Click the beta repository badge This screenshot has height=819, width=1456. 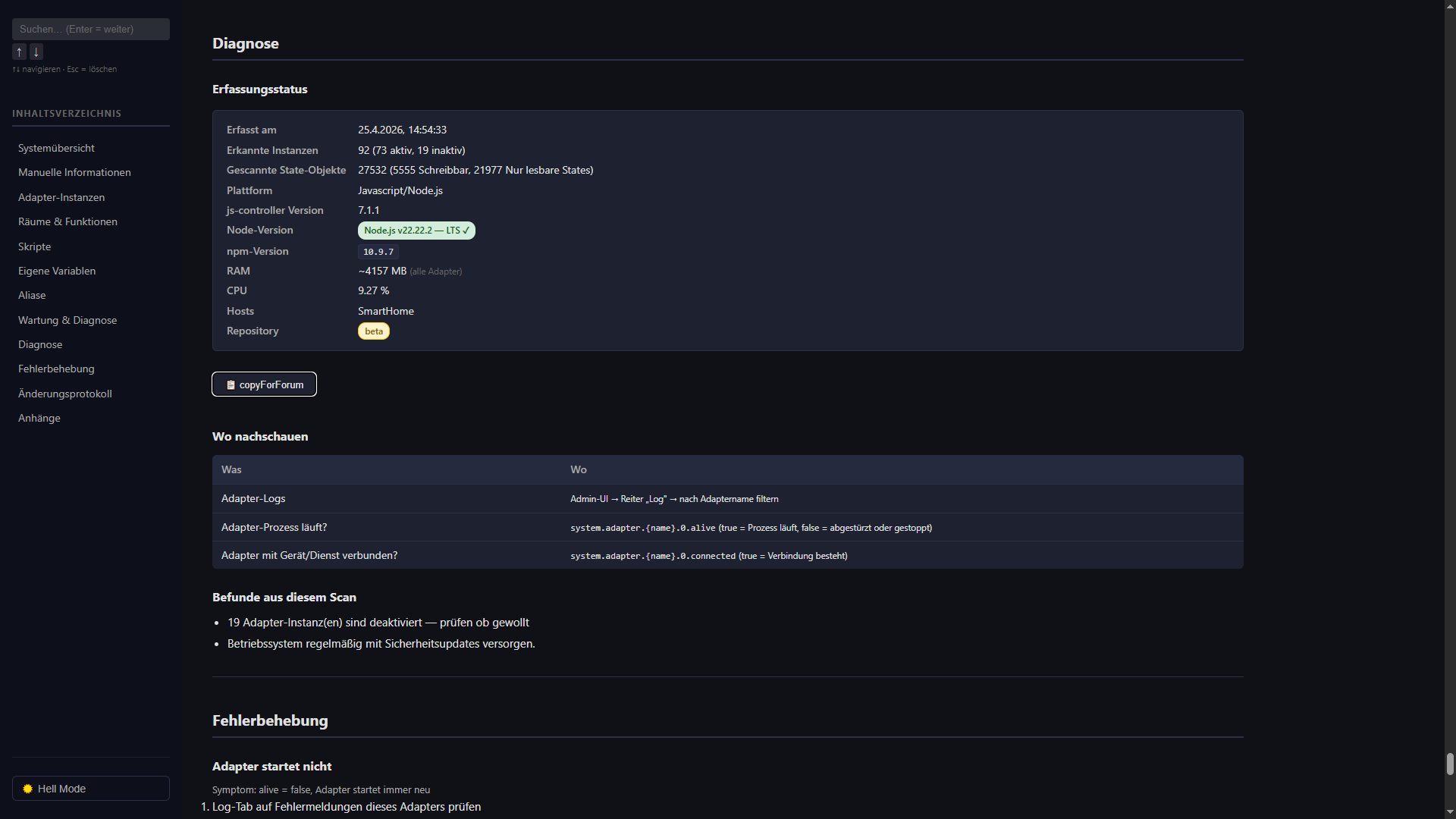[374, 331]
